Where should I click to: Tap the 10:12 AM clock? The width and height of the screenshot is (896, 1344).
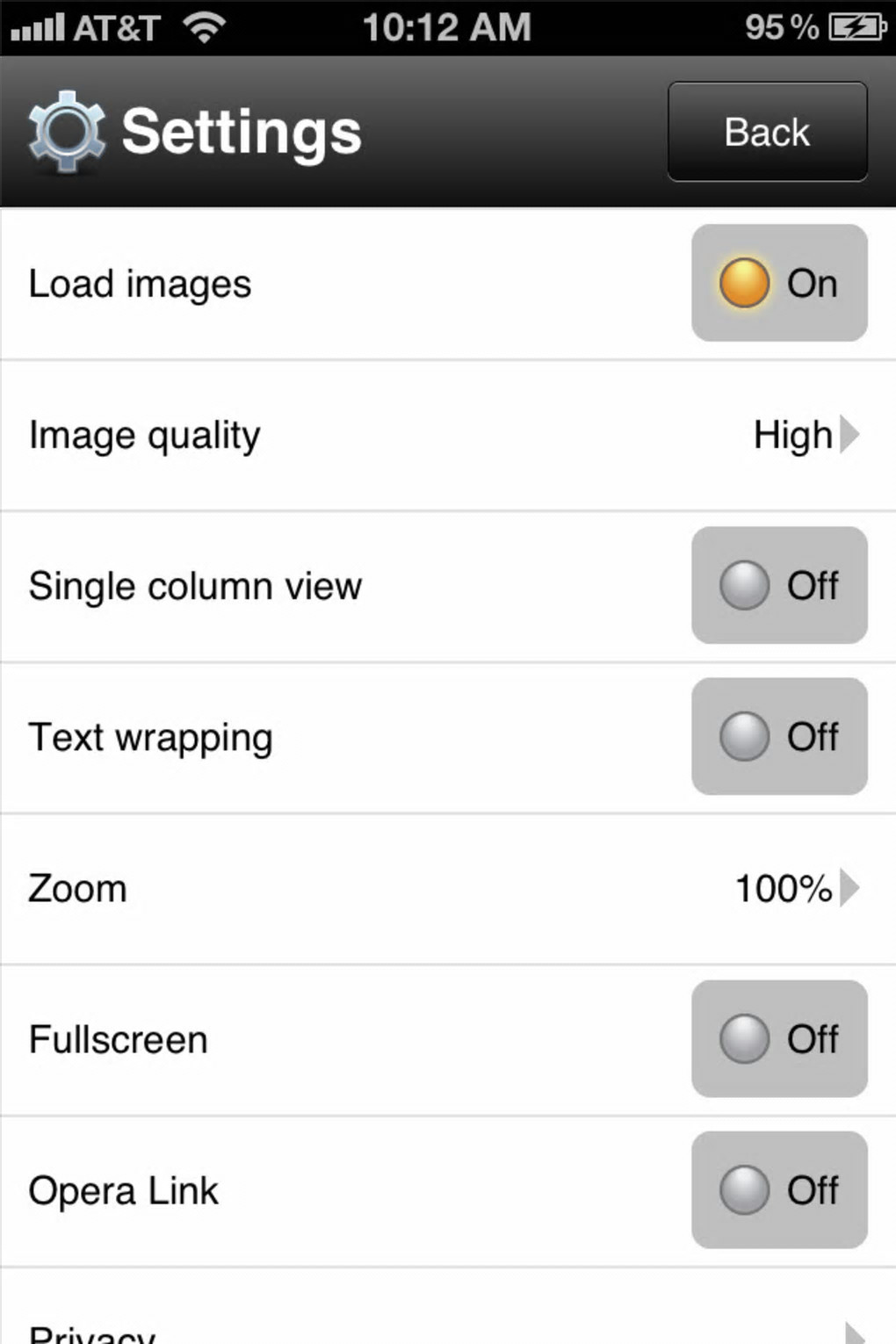(x=447, y=27)
